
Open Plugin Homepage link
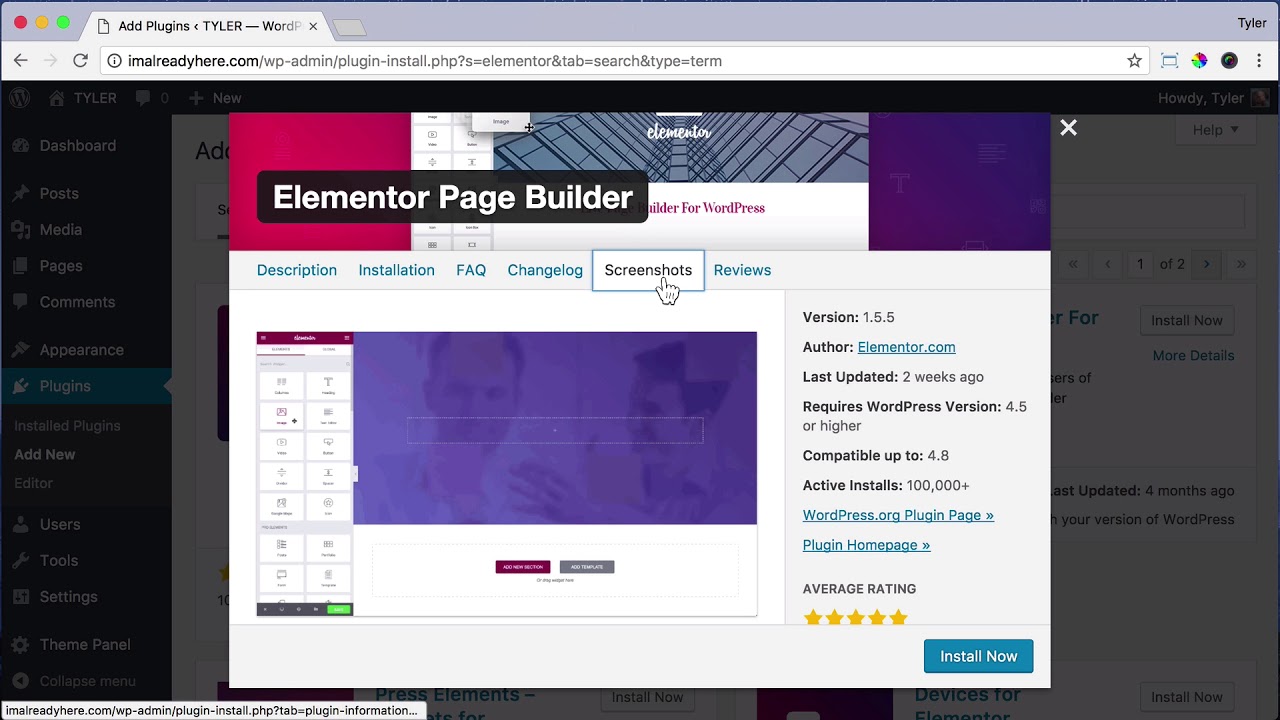[866, 545]
